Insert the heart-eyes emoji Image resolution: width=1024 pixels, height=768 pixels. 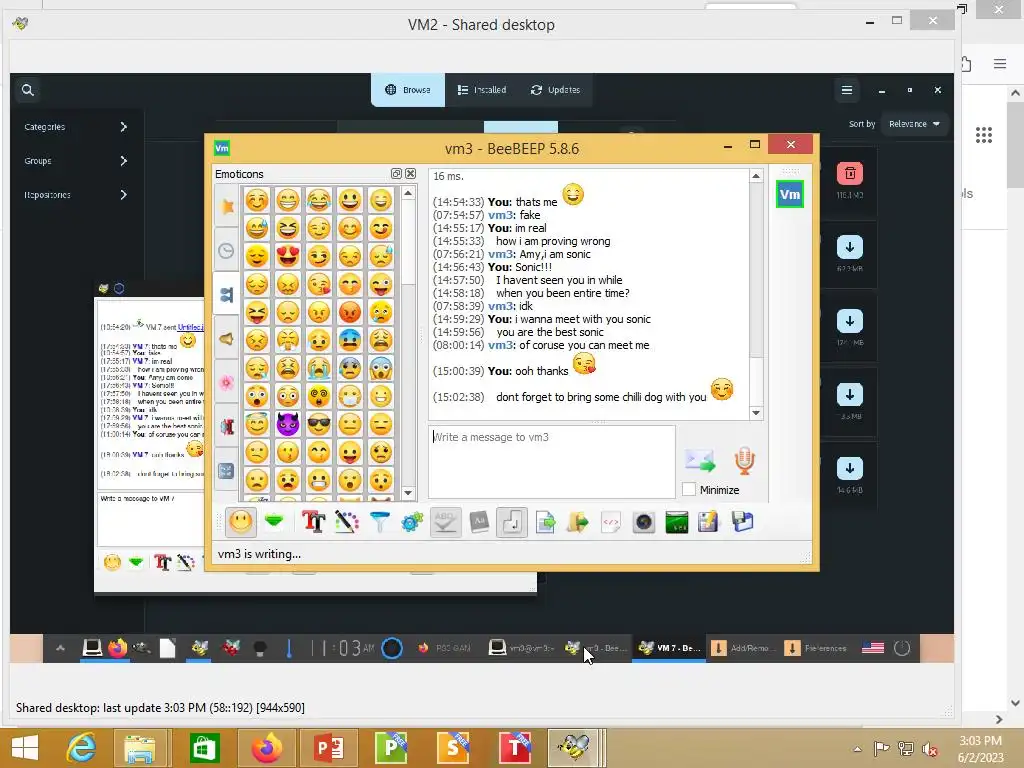288,256
